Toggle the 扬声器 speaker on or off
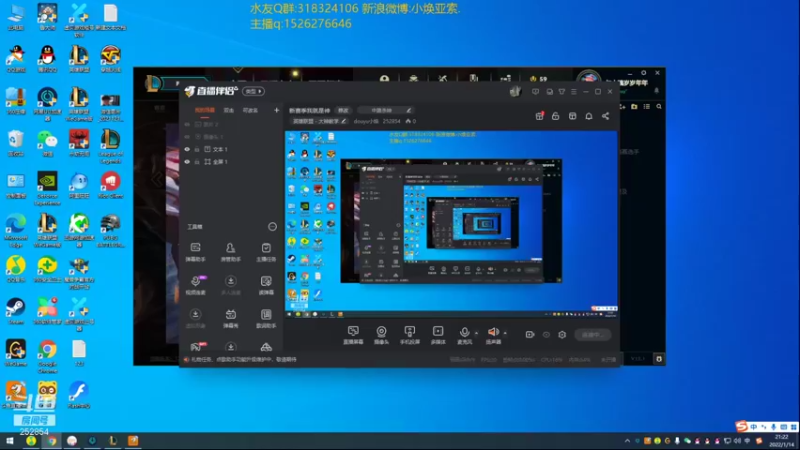 click(493, 335)
